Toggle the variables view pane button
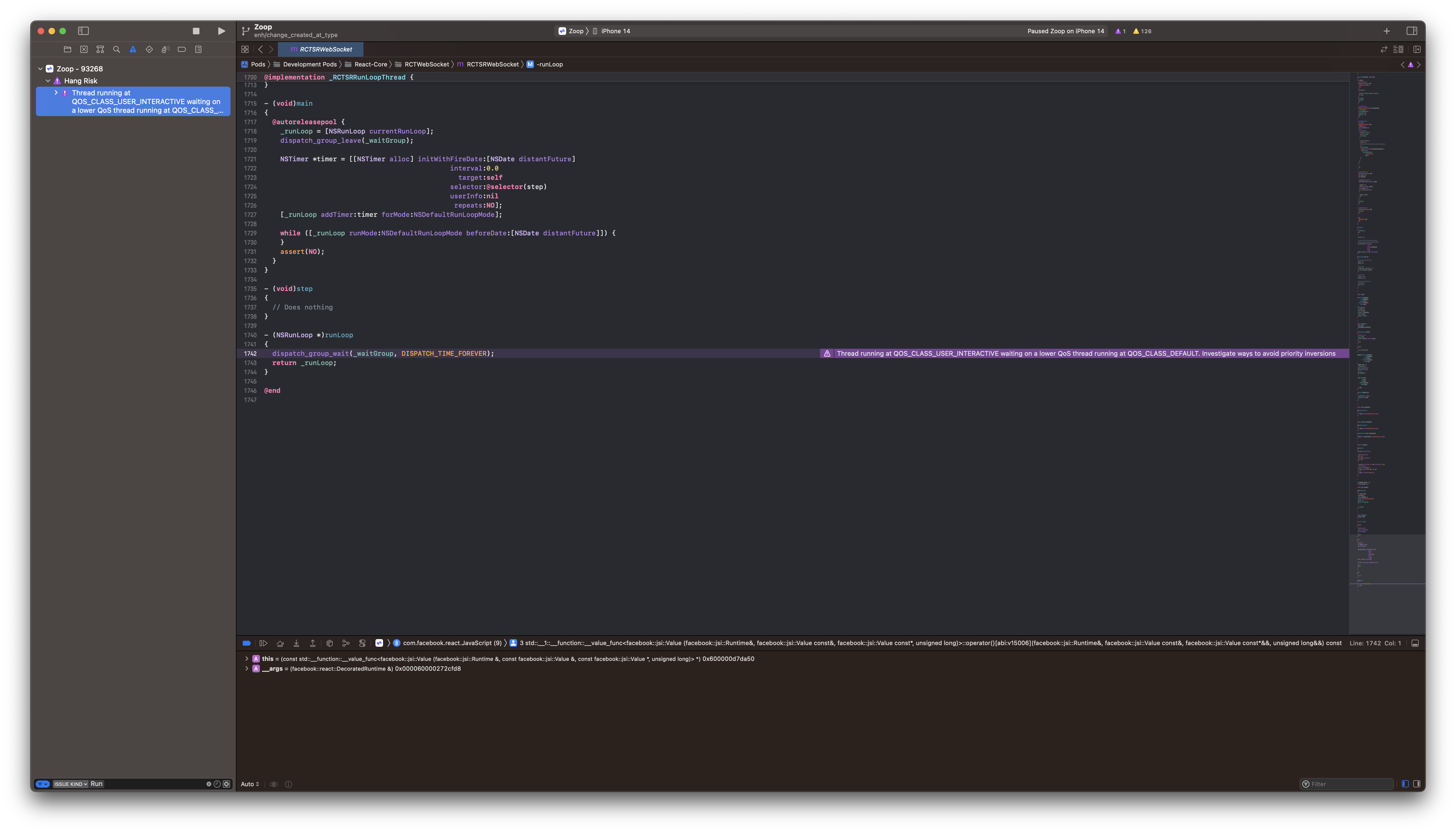This screenshot has width=1456, height=832. coord(1405,784)
